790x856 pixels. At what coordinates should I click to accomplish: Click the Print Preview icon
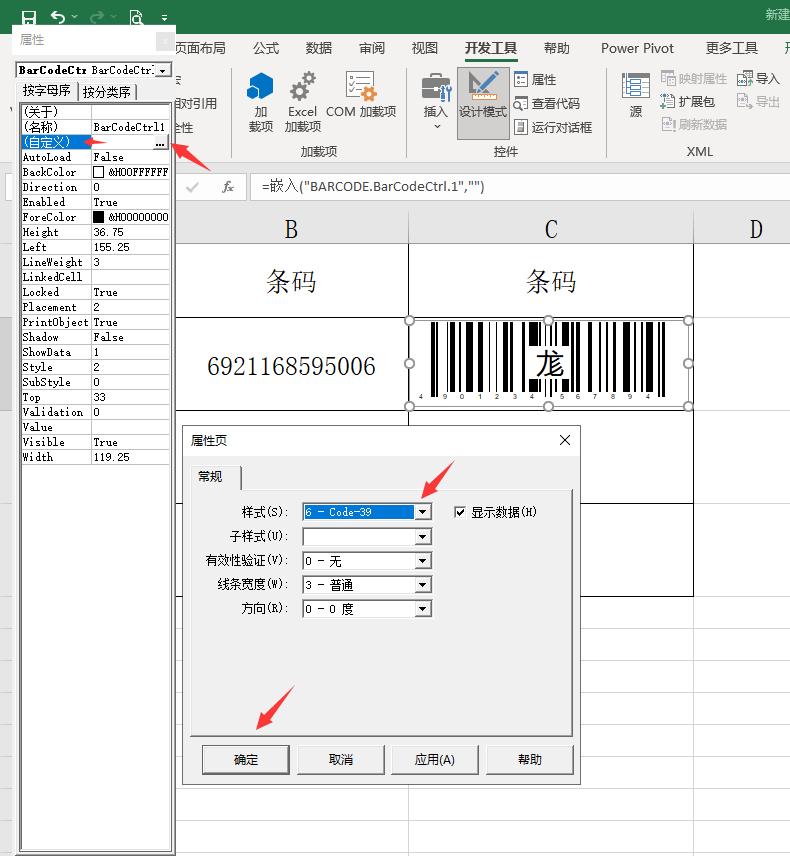[136, 17]
